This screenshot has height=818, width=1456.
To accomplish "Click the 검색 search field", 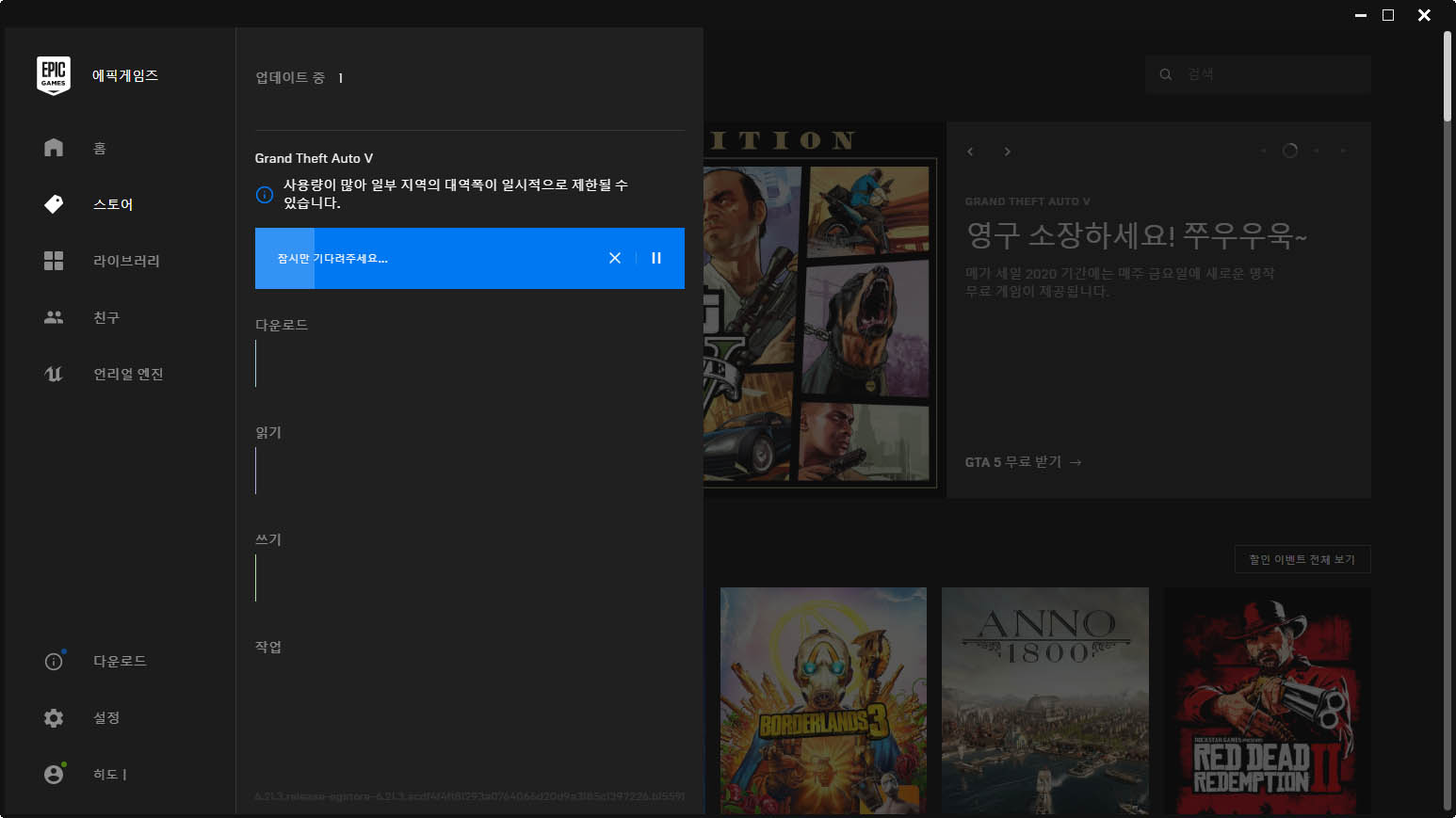I will (x=1258, y=74).
